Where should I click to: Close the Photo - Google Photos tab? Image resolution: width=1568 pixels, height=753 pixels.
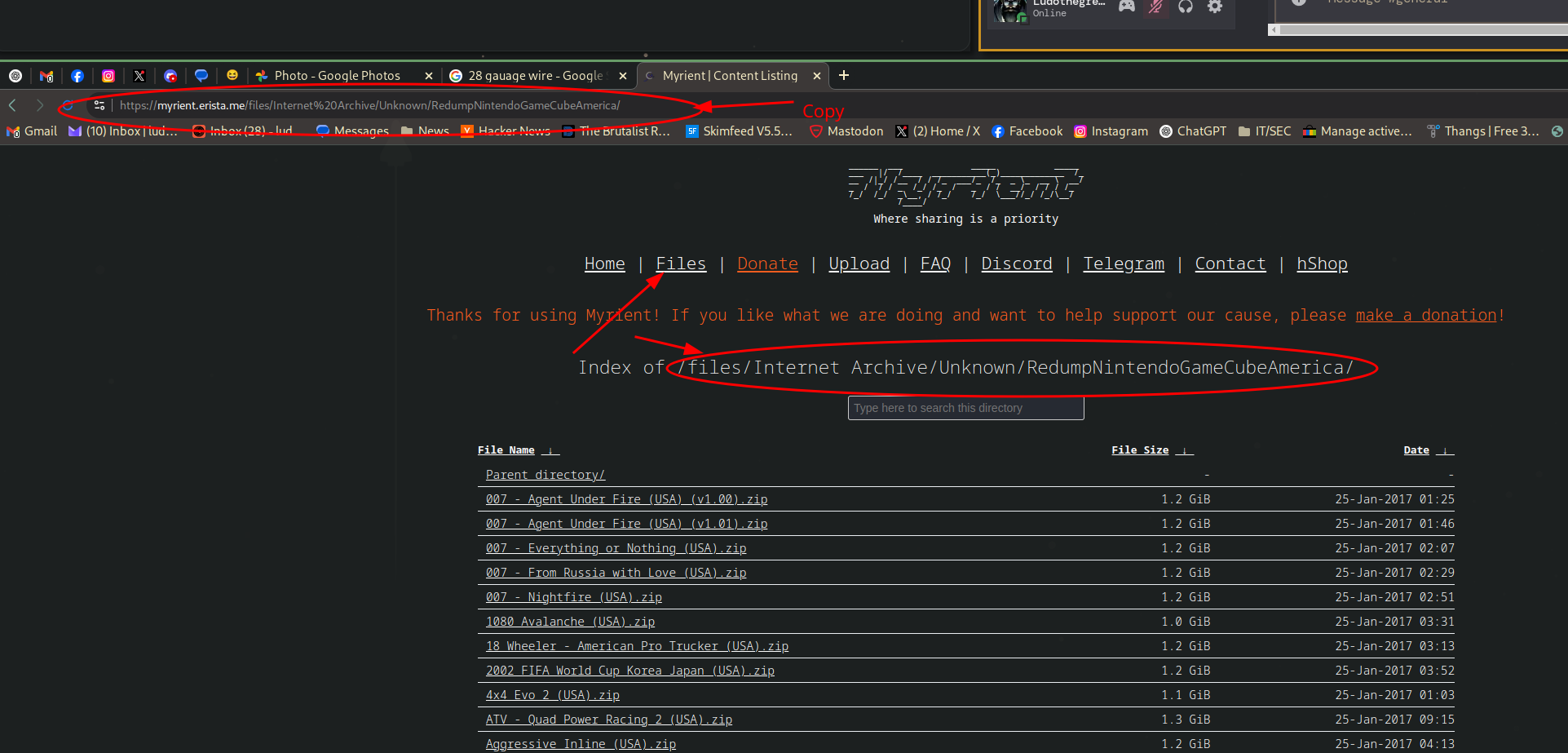click(x=429, y=76)
